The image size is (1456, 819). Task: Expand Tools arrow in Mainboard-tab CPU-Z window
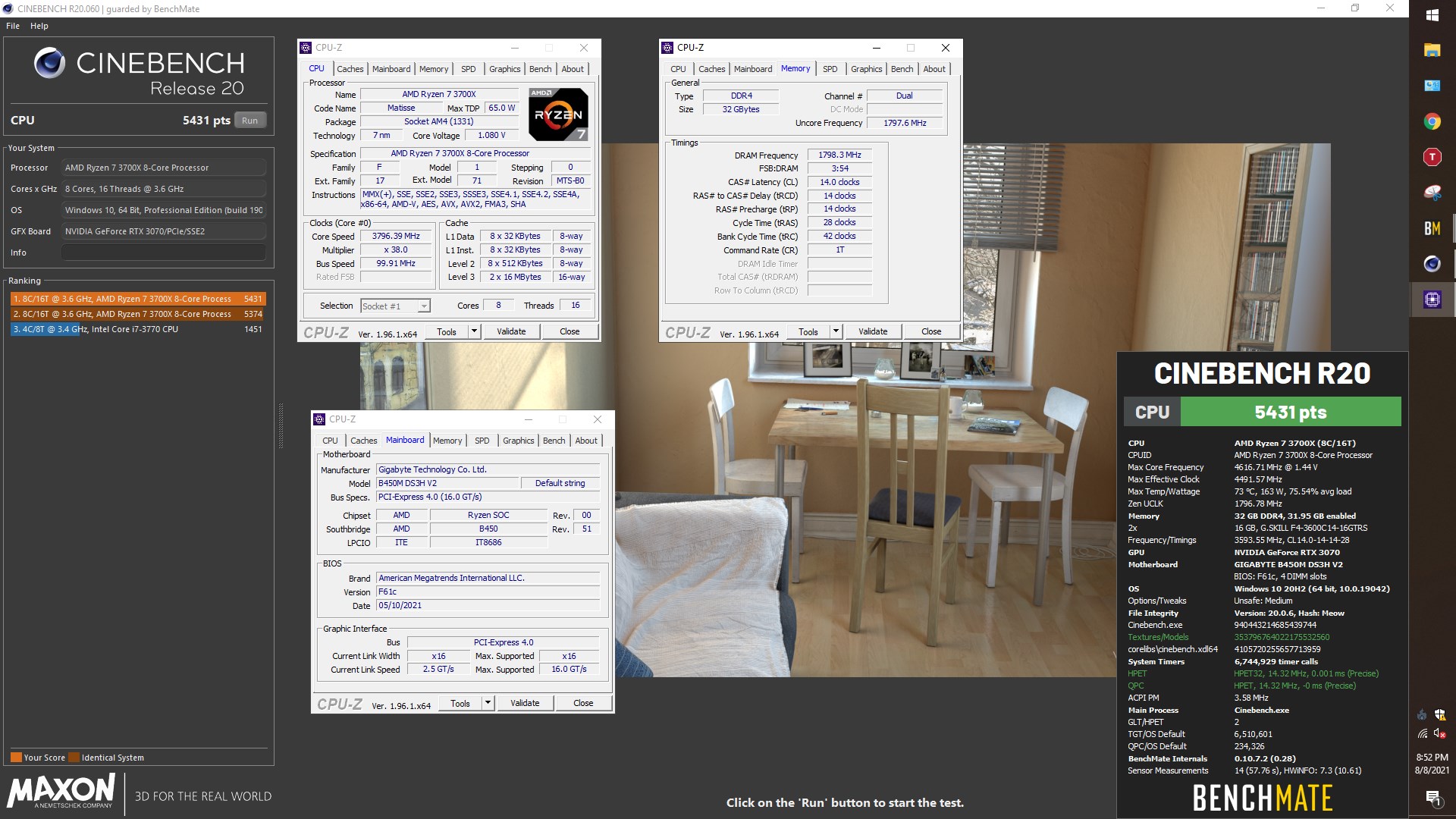tap(488, 703)
